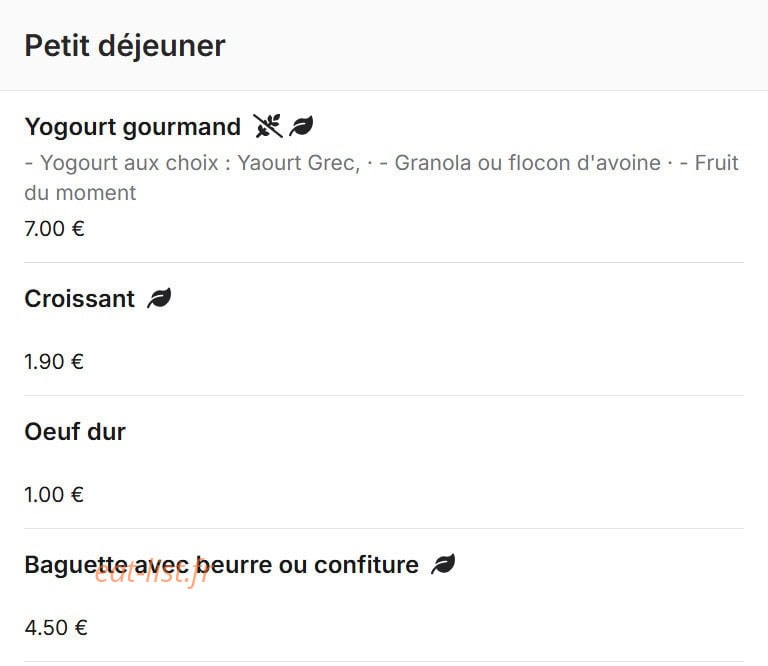Click the word 'gourmand' in title
The image size is (768, 666).
pyautogui.click(x=181, y=127)
